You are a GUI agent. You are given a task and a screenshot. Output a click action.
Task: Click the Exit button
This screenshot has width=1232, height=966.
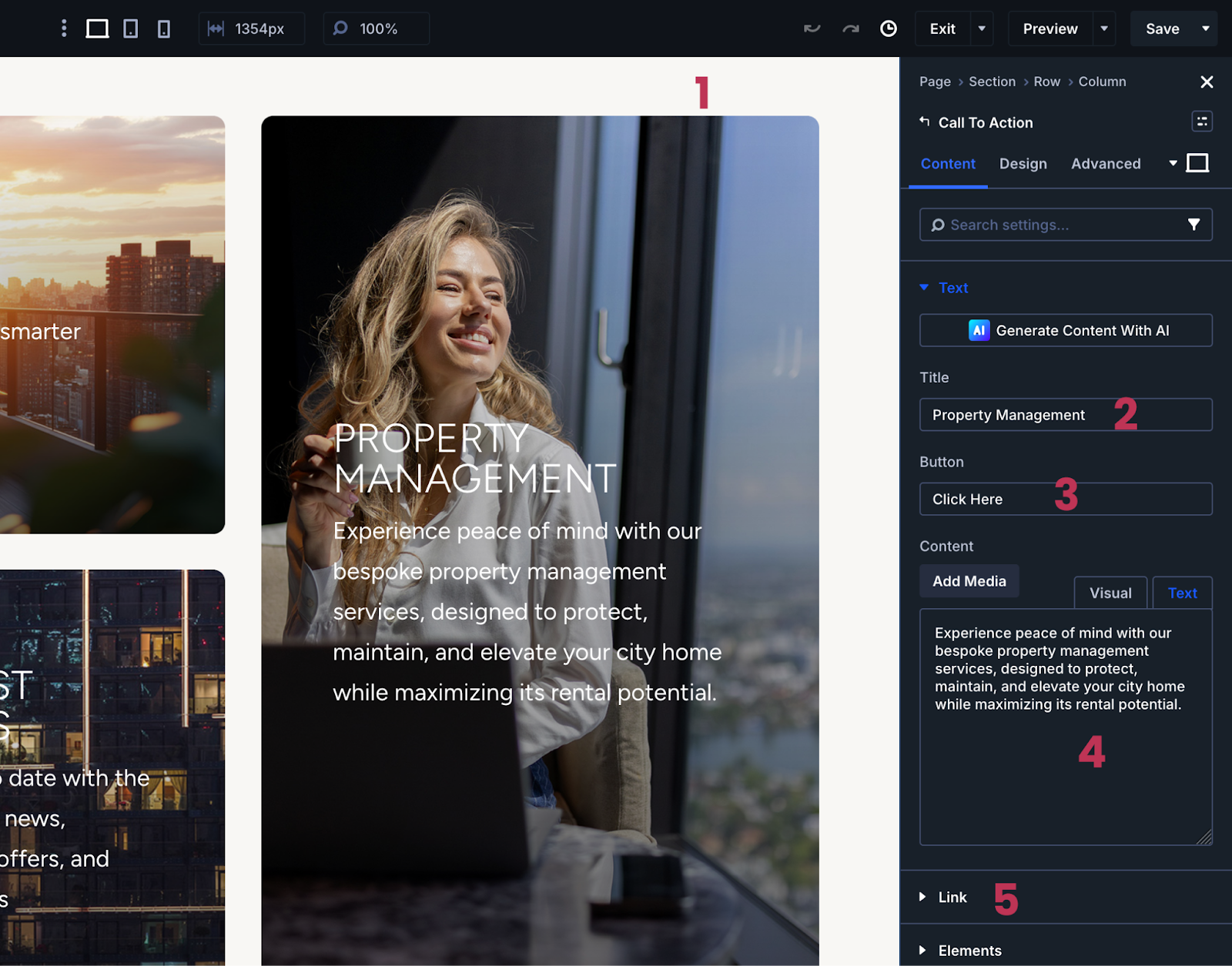coord(942,28)
